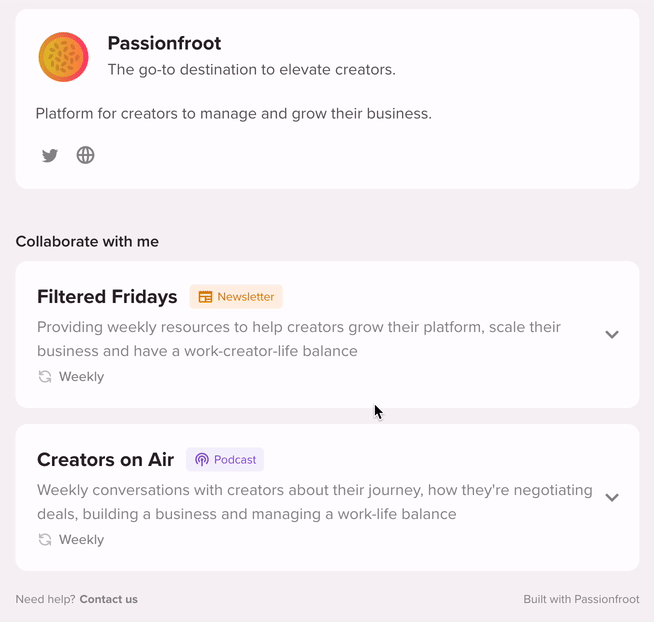Click the Filtered Fridays description text
The width and height of the screenshot is (654, 622).
(x=298, y=339)
